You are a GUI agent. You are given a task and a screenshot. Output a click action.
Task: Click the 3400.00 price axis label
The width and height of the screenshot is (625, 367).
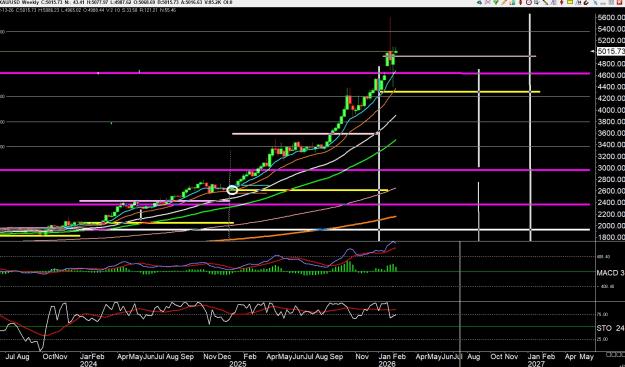(611, 145)
